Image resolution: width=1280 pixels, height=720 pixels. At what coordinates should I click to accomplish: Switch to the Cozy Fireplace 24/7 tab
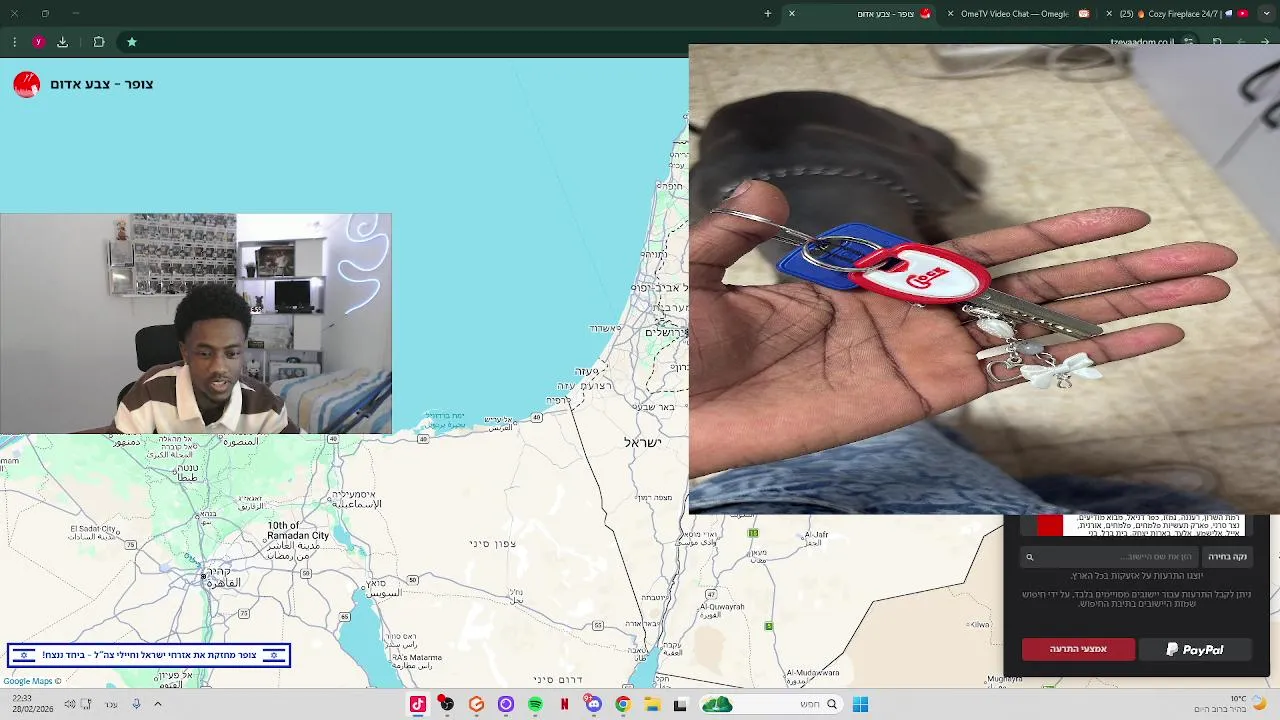click(1182, 14)
